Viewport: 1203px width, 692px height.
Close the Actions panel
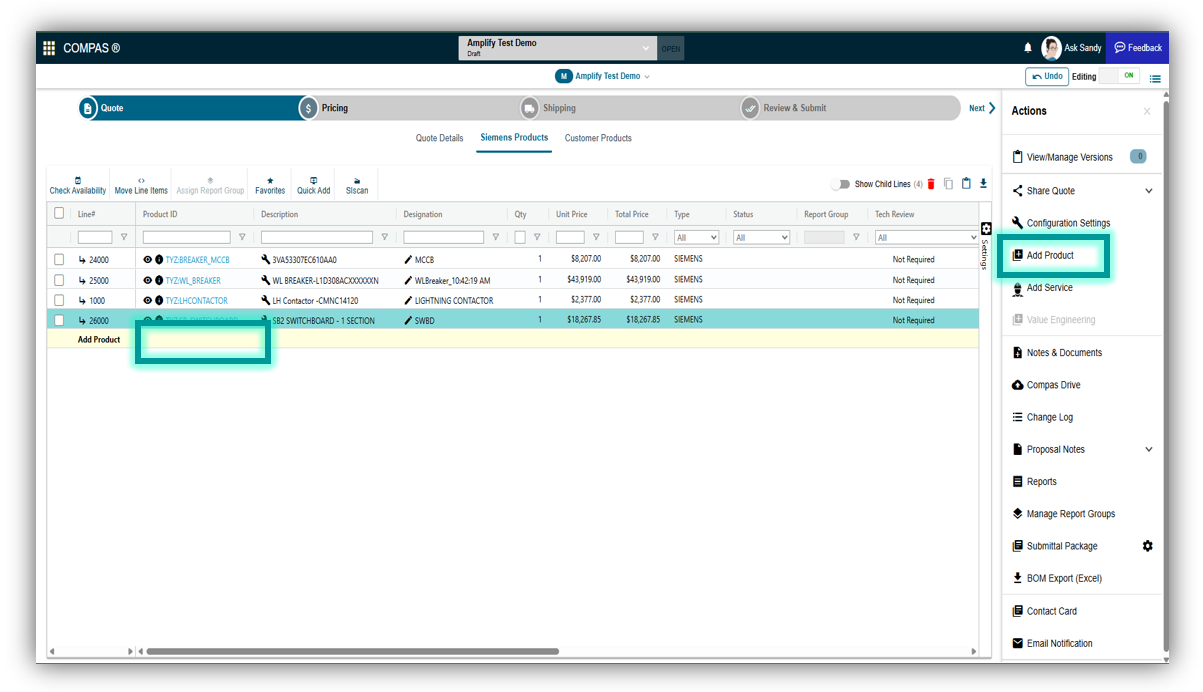pos(1147,111)
